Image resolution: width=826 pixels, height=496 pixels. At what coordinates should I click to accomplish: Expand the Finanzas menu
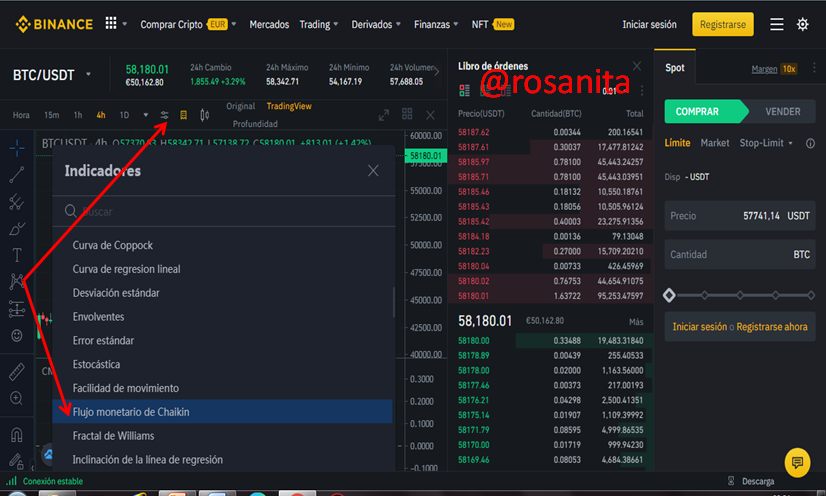click(436, 25)
